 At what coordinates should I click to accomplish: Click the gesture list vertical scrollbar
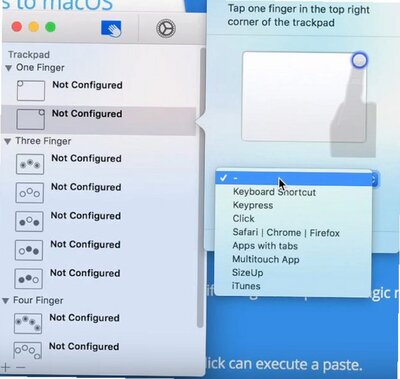[x=200, y=187]
